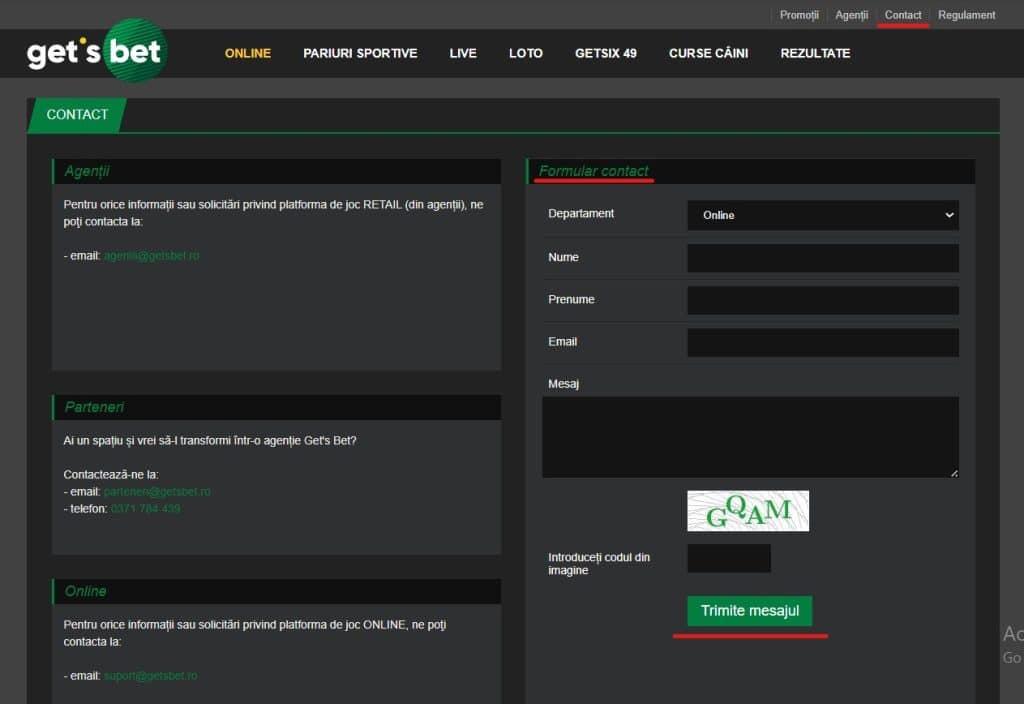Go to PARIURI SPORTIVE section

tap(360, 54)
